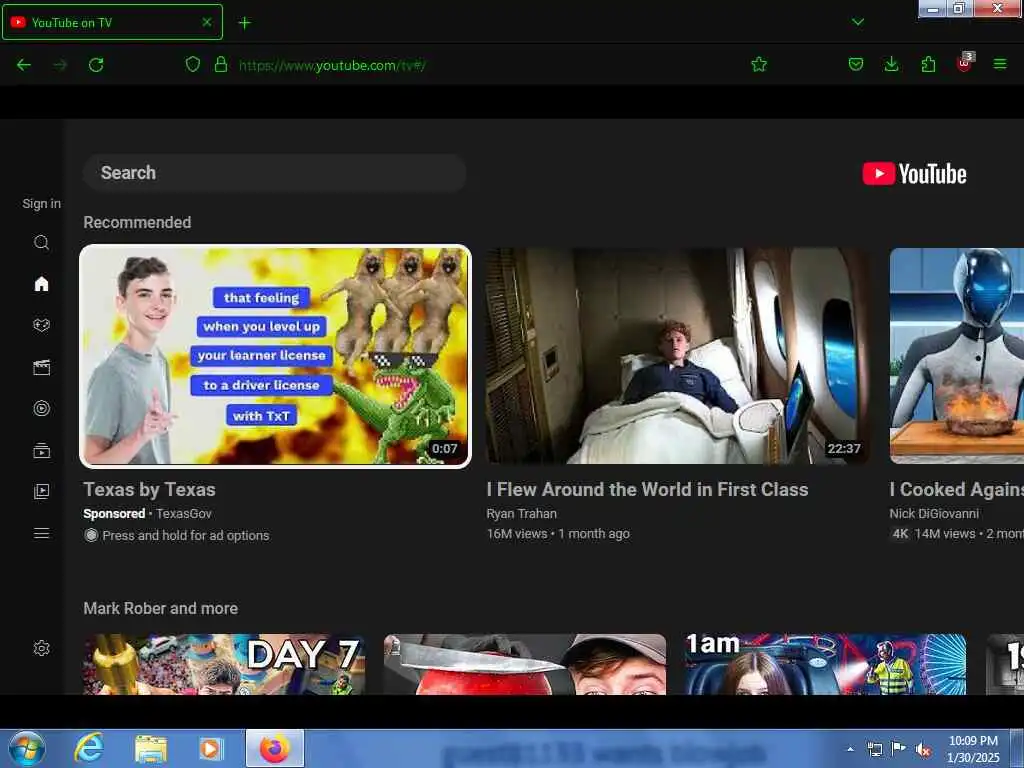Click the Ryan Trahan channel name
The width and height of the screenshot is (1024, 768).
521,513
